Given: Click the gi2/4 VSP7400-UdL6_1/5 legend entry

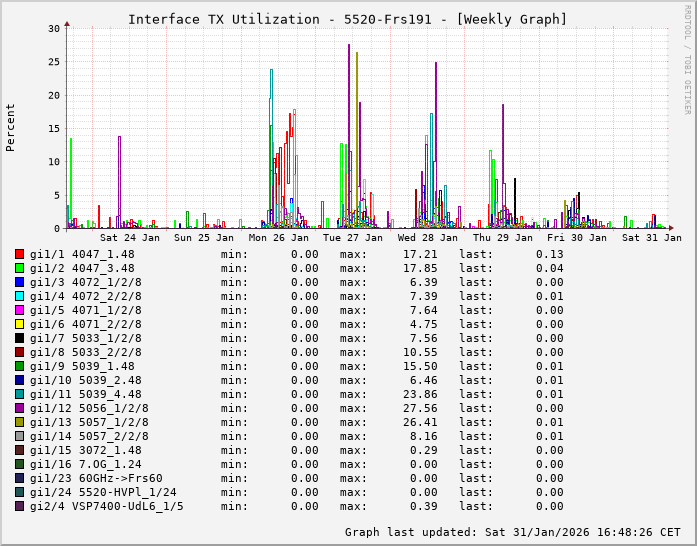Looking at the screenshot, I should (x=107, y=506).
